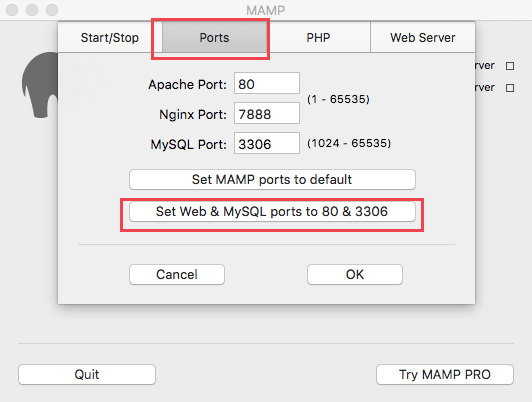Switch to the Start/Stop tab
This screenshot has width=532, height=402.
tap(110, 37)
